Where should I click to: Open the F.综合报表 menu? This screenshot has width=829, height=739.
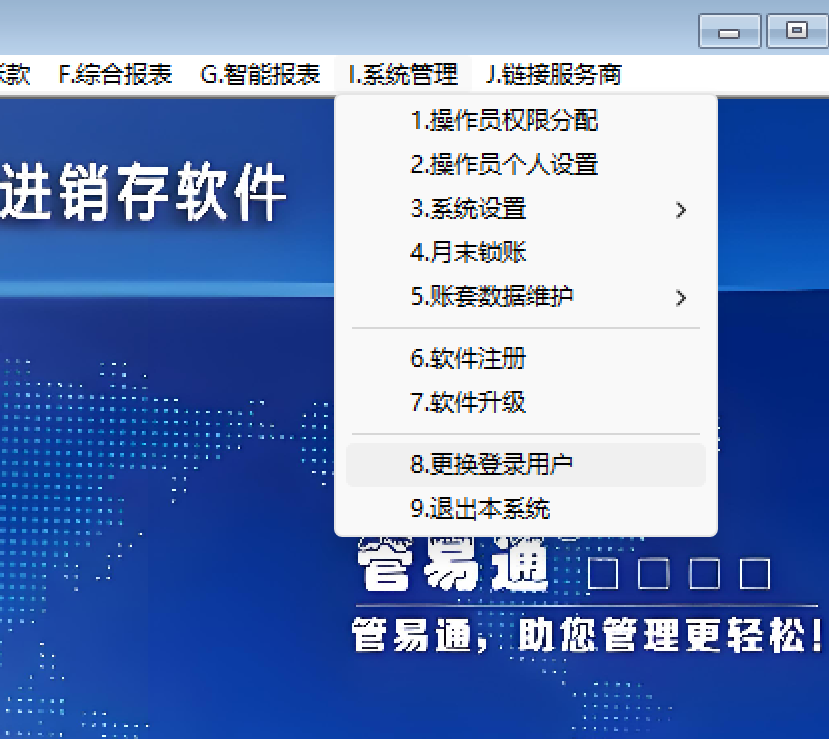click(x=115, y=74)
